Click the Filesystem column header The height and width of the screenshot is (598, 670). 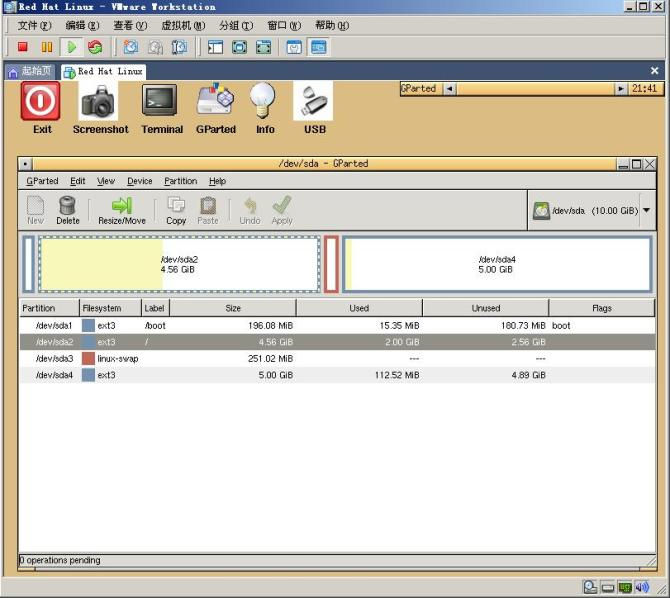click(x=111, y=308)
